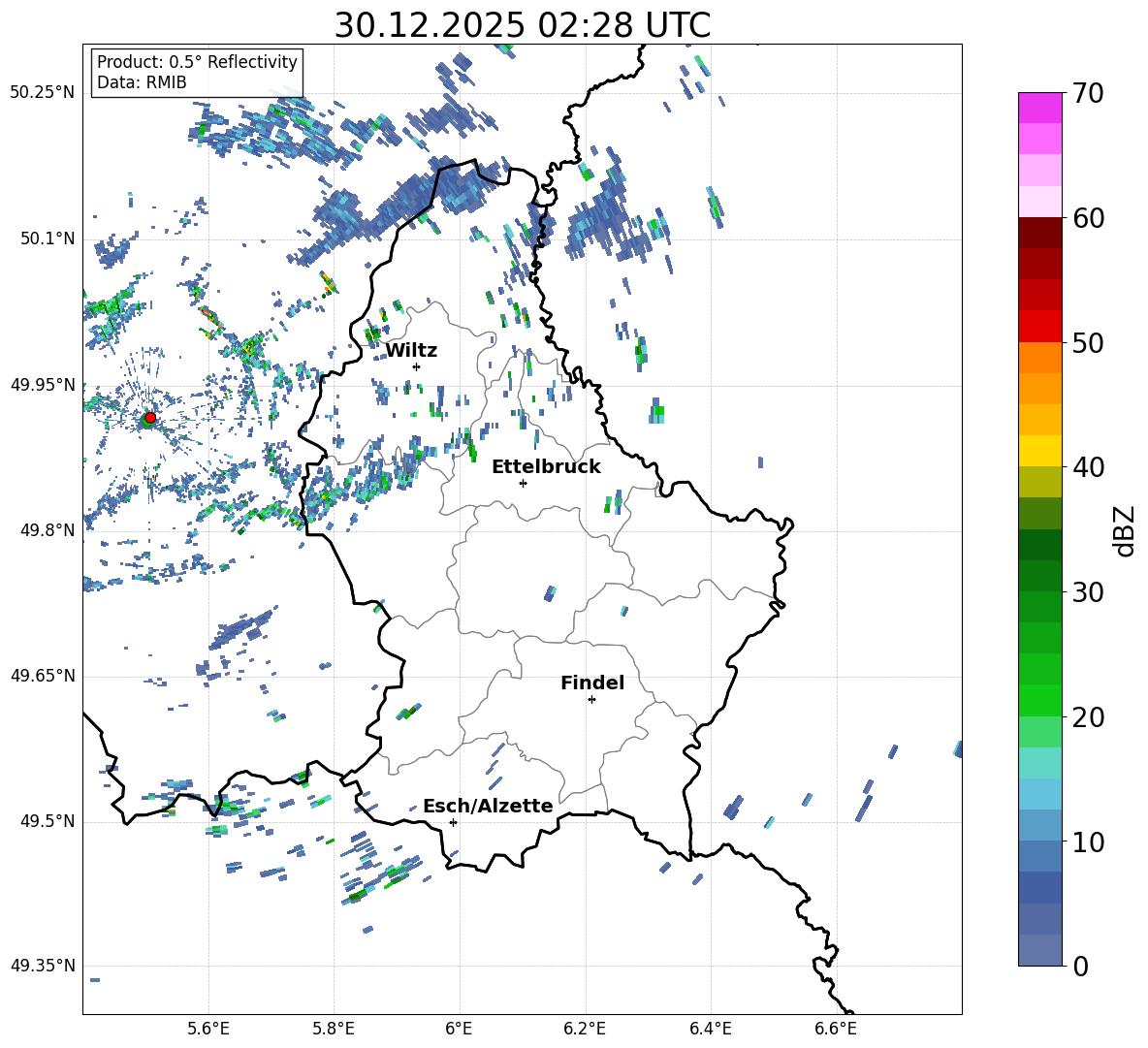Screen dimensions: 1148x1048
Task: Select the Ettelbruck city label
Action: tap(546, 466)
